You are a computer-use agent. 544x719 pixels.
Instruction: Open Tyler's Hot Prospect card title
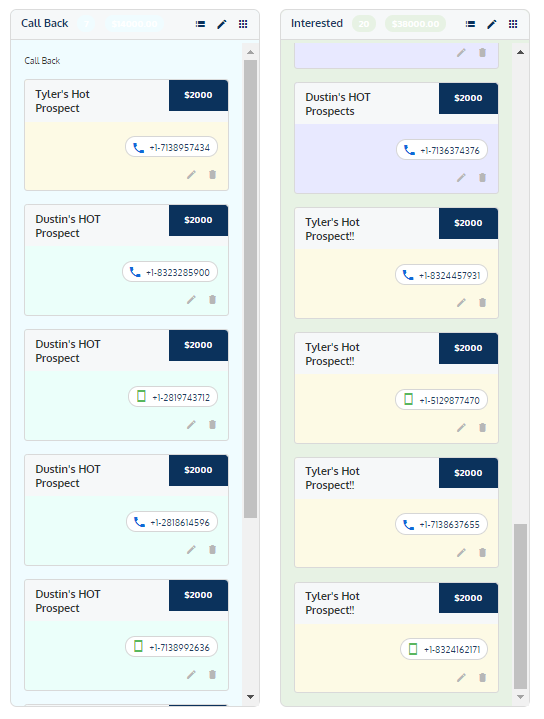[x=62, y=101]
